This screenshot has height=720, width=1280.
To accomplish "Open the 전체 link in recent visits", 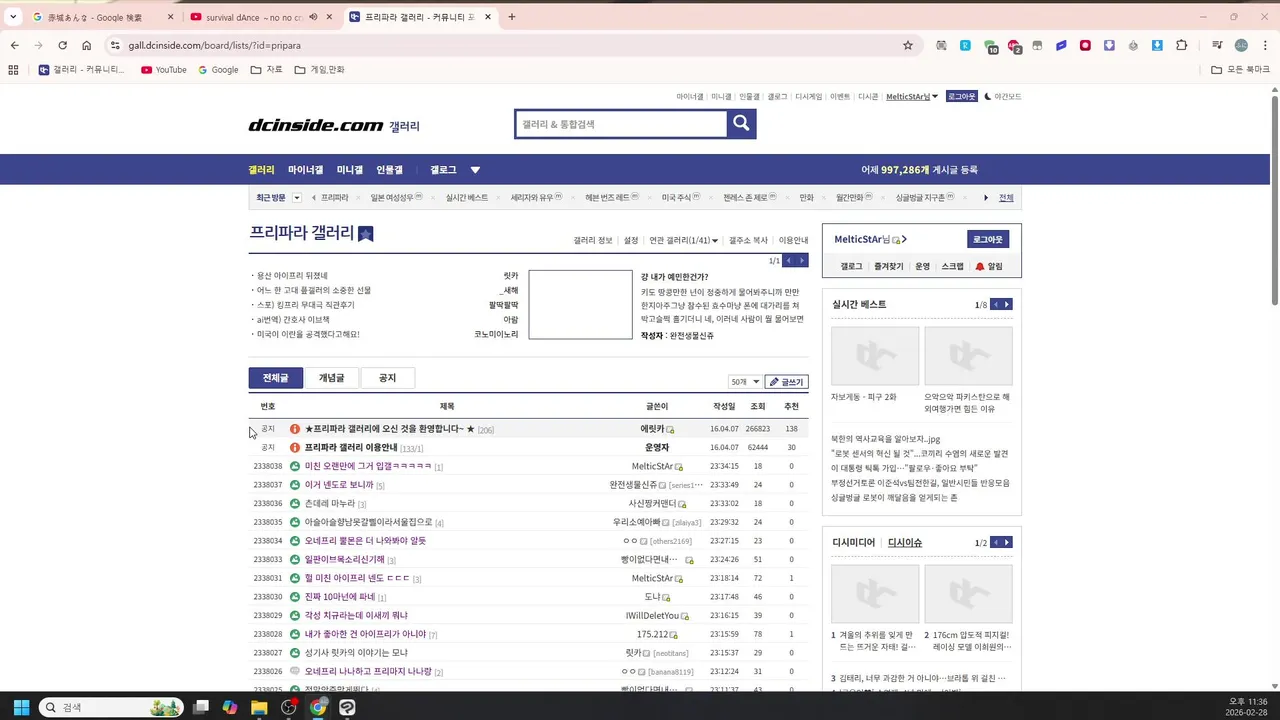I will pyautogui.click(x=1006, y=198).
